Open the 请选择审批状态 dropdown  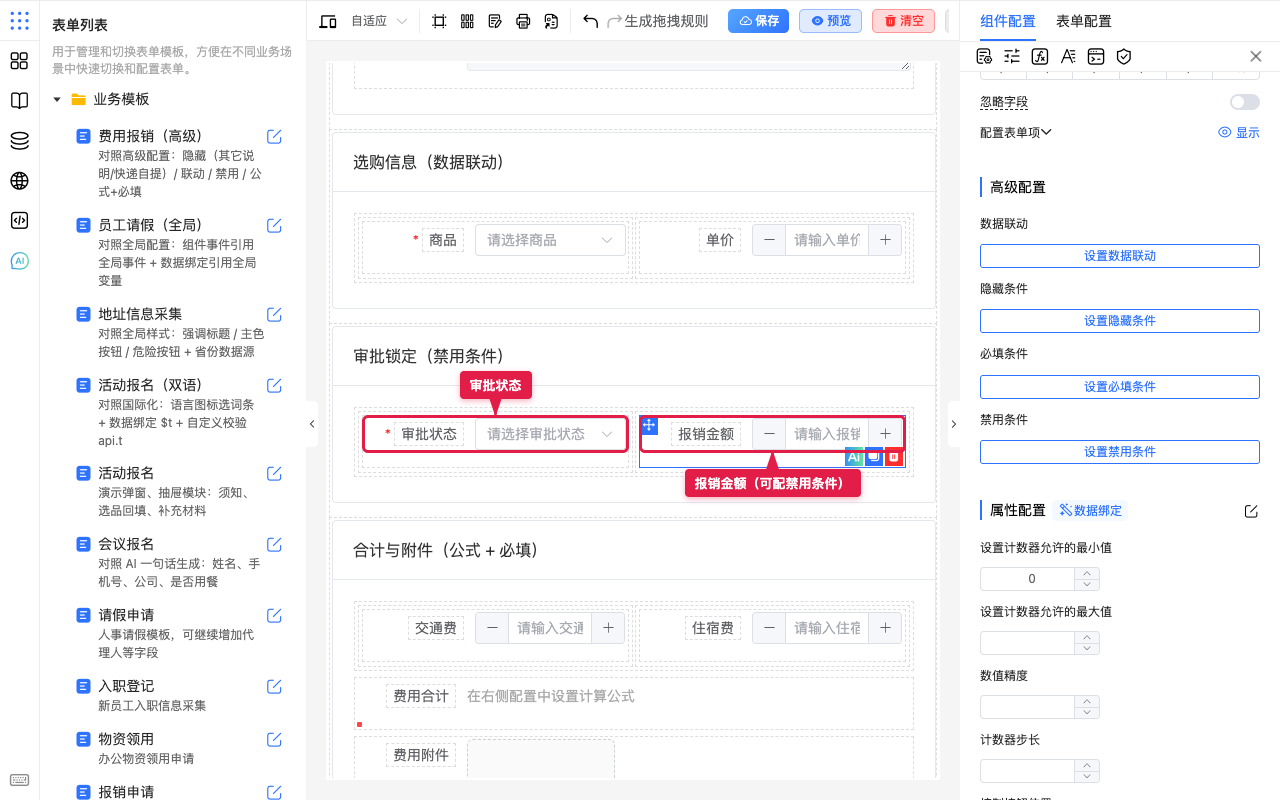(550, 434)
